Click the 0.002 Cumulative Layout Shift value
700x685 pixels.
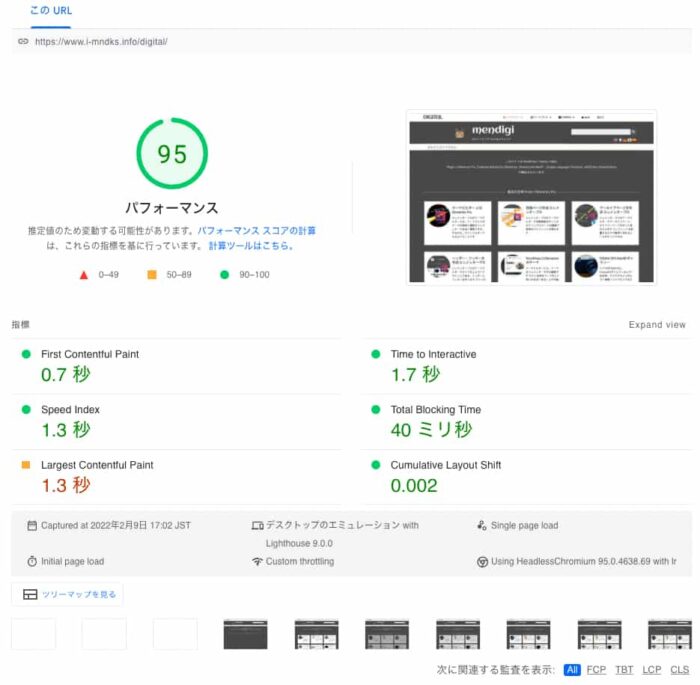point(414,486)
